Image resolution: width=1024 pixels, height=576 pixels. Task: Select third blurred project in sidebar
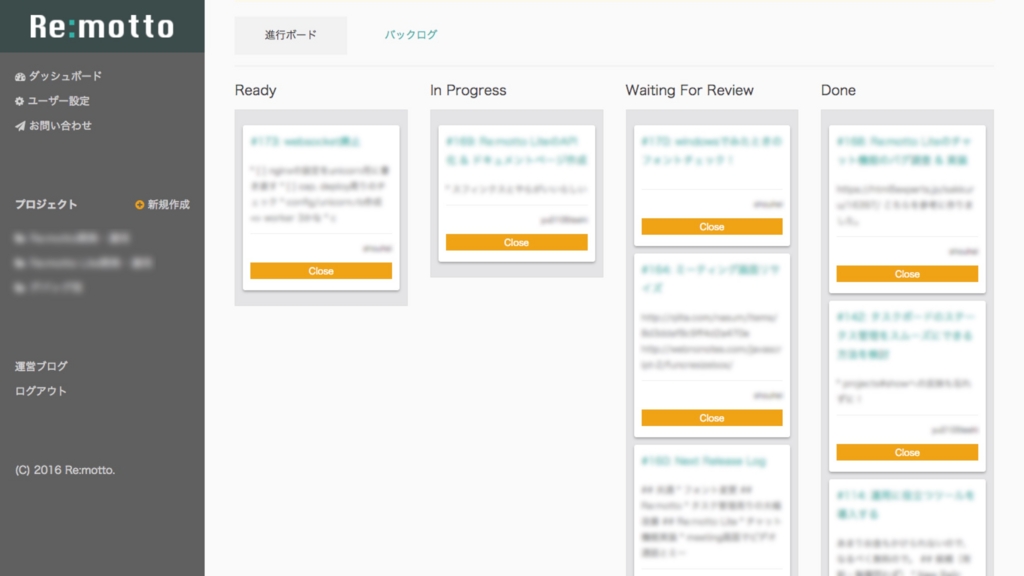click(49, 287)
